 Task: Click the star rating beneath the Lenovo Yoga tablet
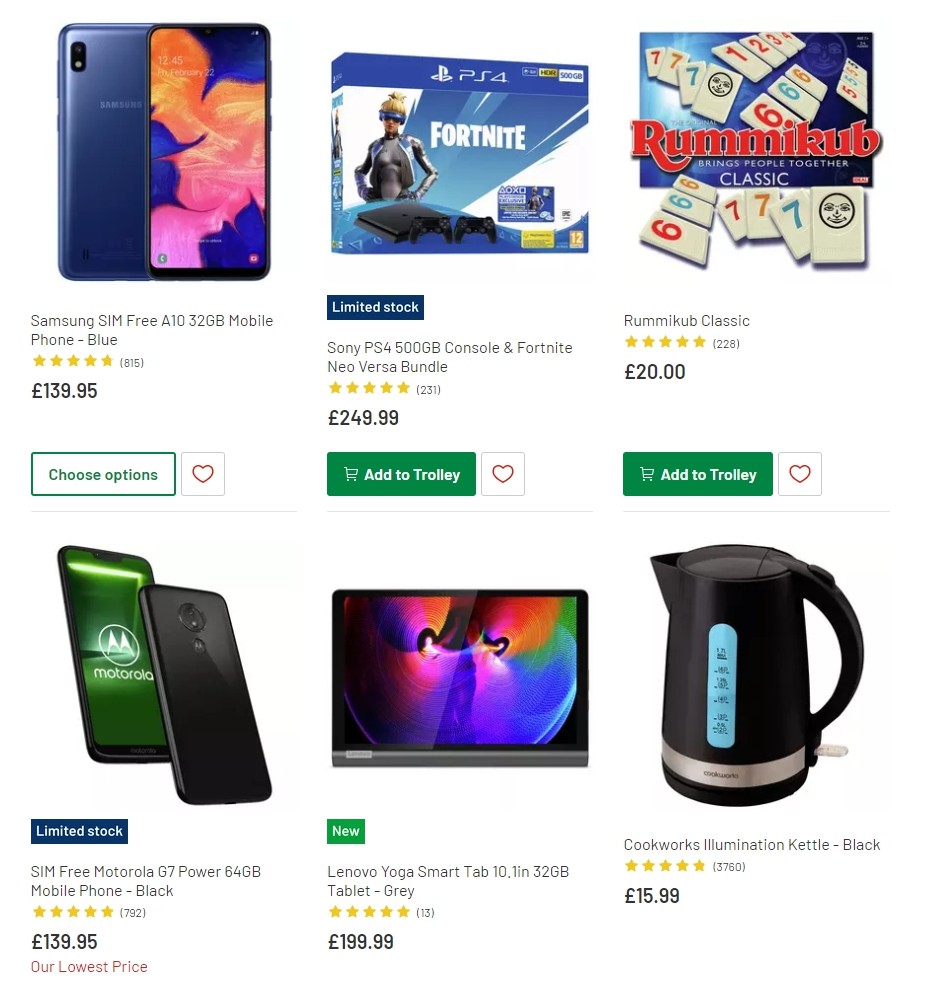tap(368, 912)
